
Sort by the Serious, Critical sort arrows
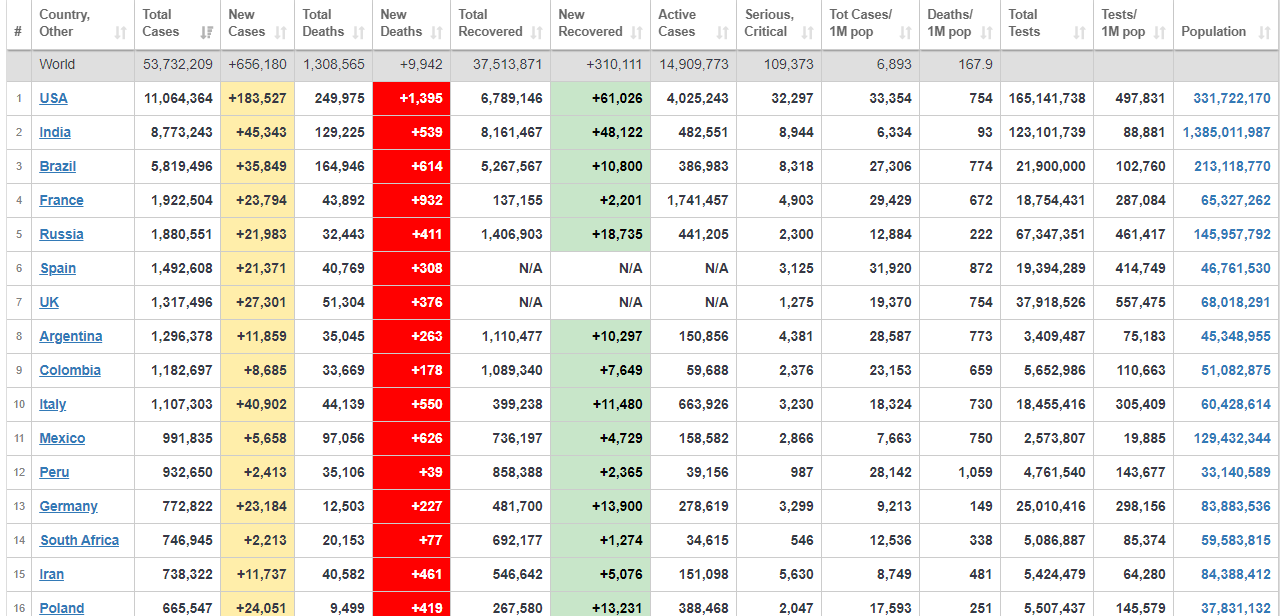[808, 32]
